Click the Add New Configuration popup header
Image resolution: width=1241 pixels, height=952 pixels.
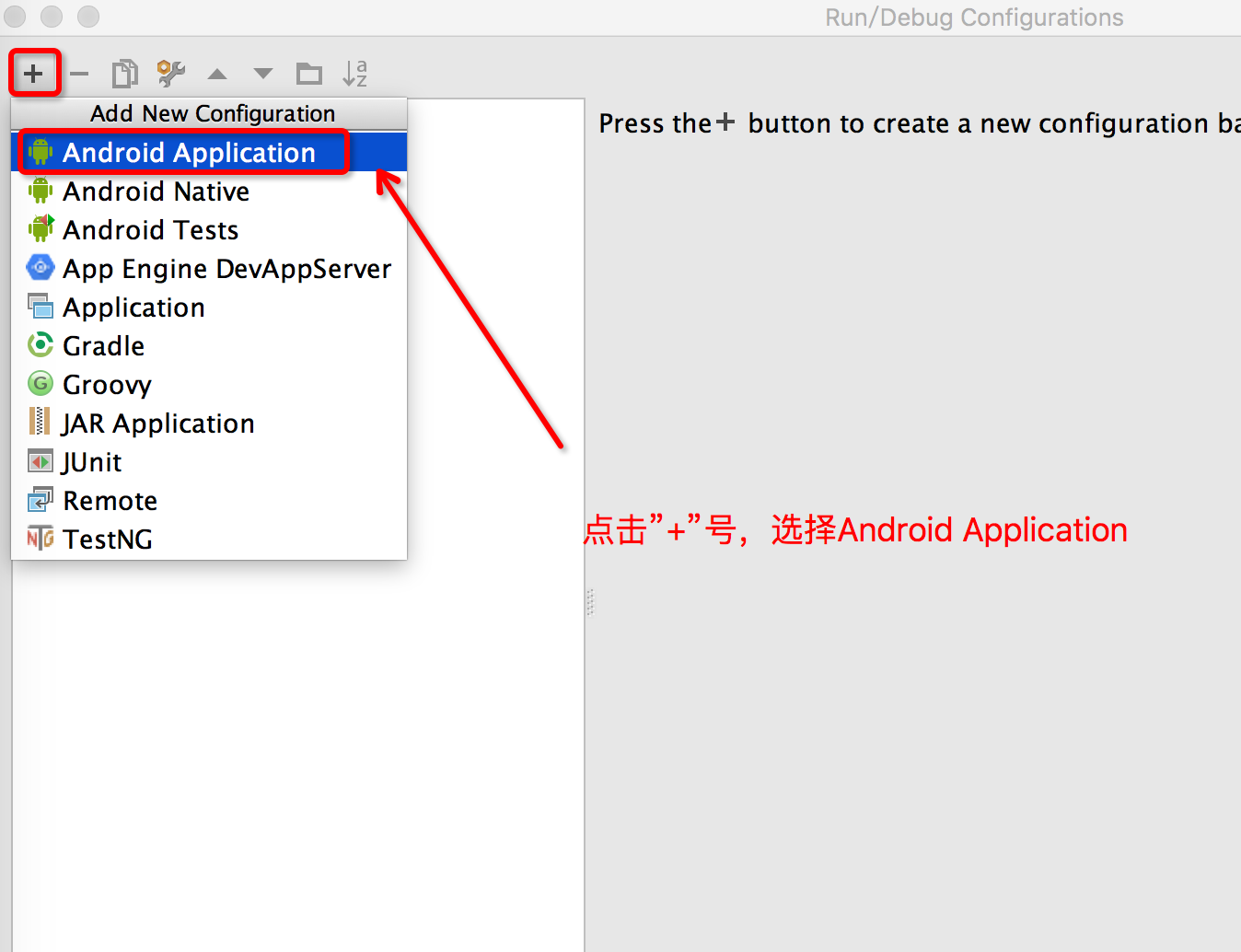[209, 113]
